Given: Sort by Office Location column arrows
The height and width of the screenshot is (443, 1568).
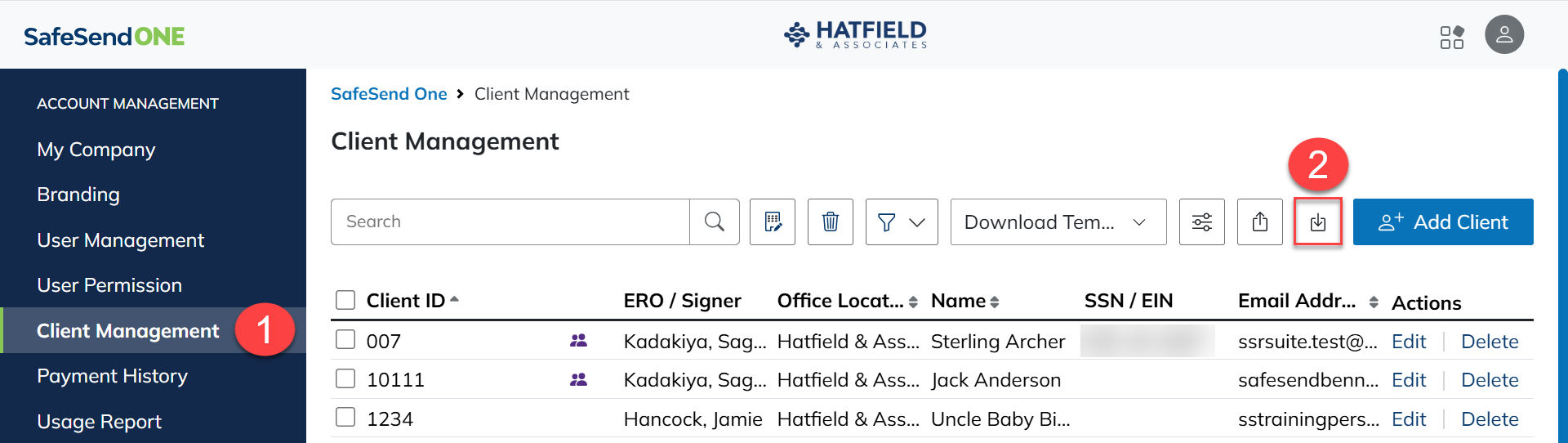Looking at the screenshot, I should pyautogui.click(x=913, y=302).
